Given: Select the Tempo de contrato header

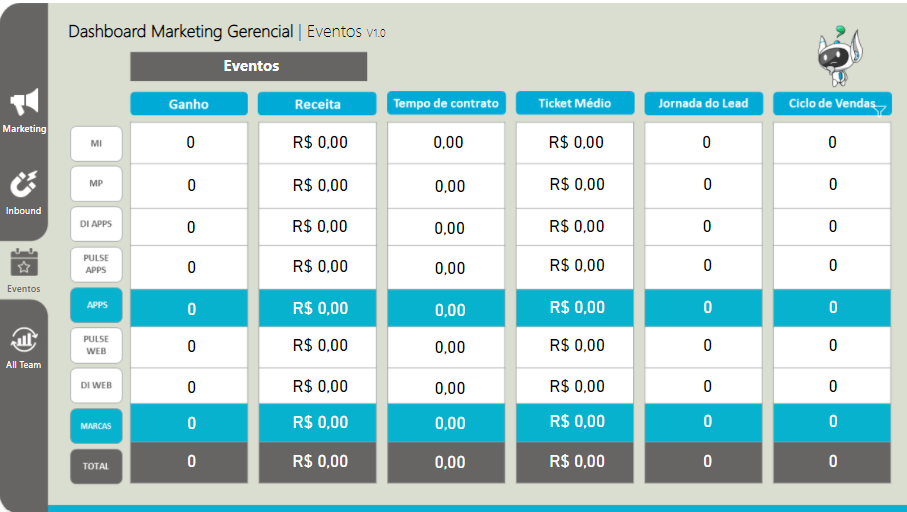Looking at the screenshot, I should [446, 103].
